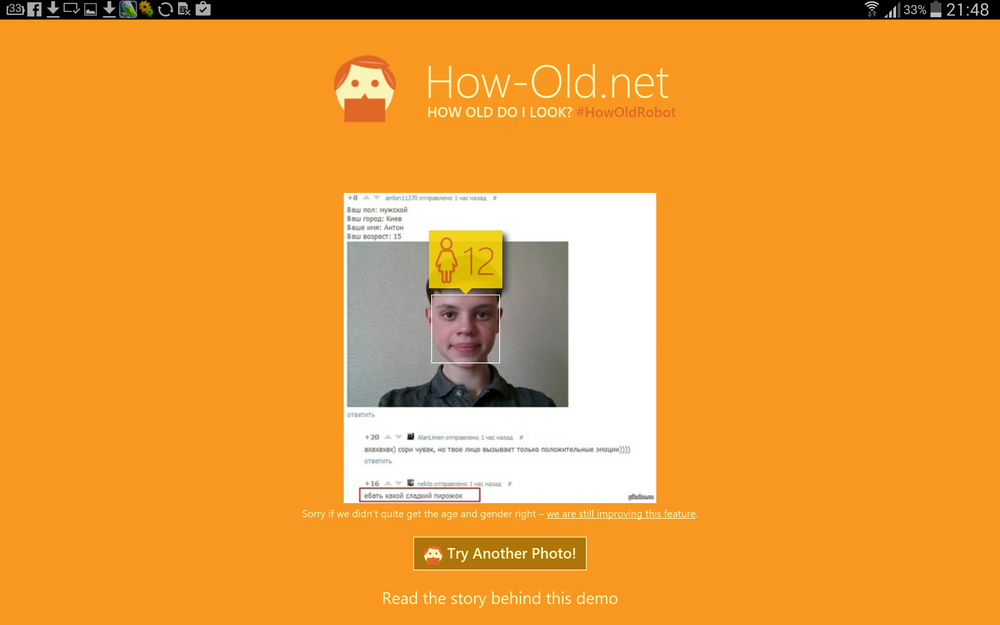Click the How-Old.net robot logo icon
The height and width of the screenshot is (625, 1000).
[365, 90]
